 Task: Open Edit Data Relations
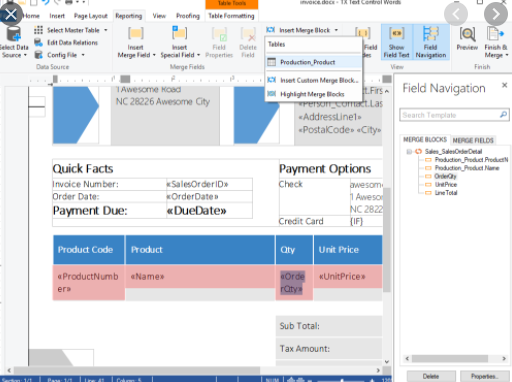point(66,43)
